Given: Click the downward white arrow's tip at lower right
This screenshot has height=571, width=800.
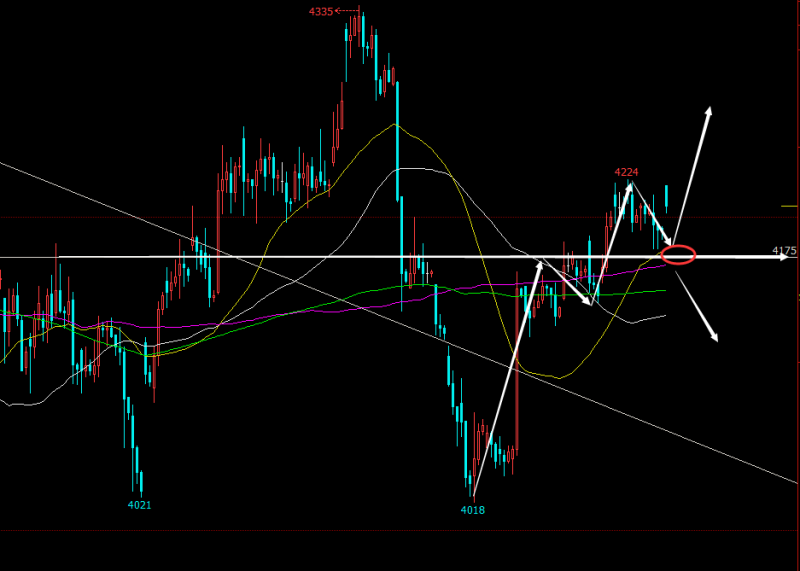Looking at the screenshot, I should 717,340.
